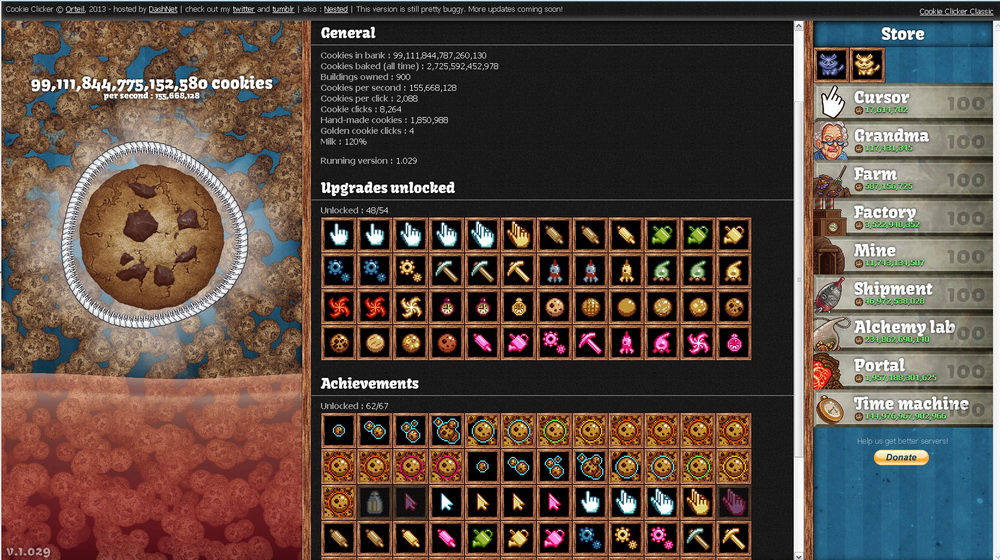Select the pink rocket upgrade icon

[x=624, y=343]
